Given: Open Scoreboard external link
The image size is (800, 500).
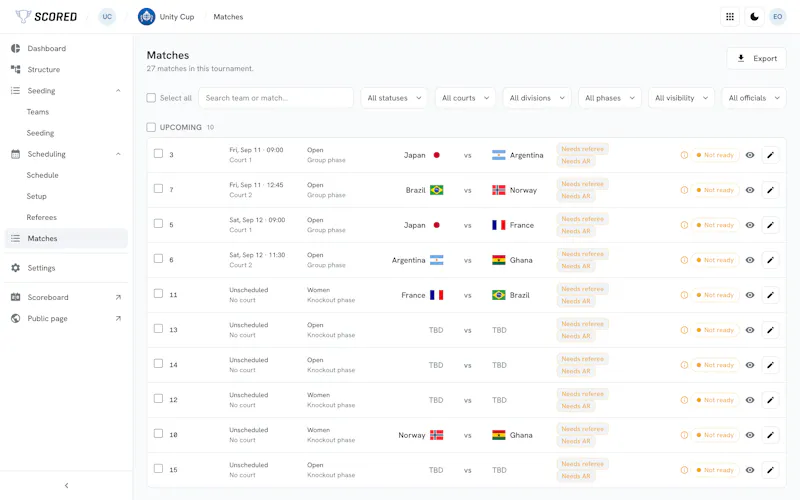Looking at the screenshot, I should click(x=118, y=297).
